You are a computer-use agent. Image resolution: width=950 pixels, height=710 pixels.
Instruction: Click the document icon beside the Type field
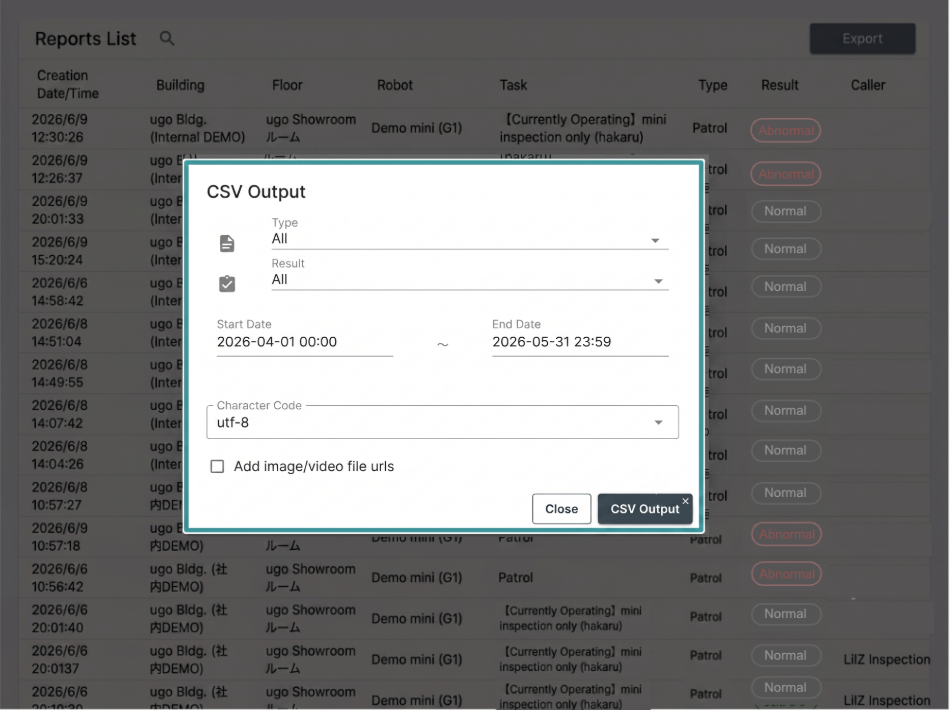[x=227, y=244]
